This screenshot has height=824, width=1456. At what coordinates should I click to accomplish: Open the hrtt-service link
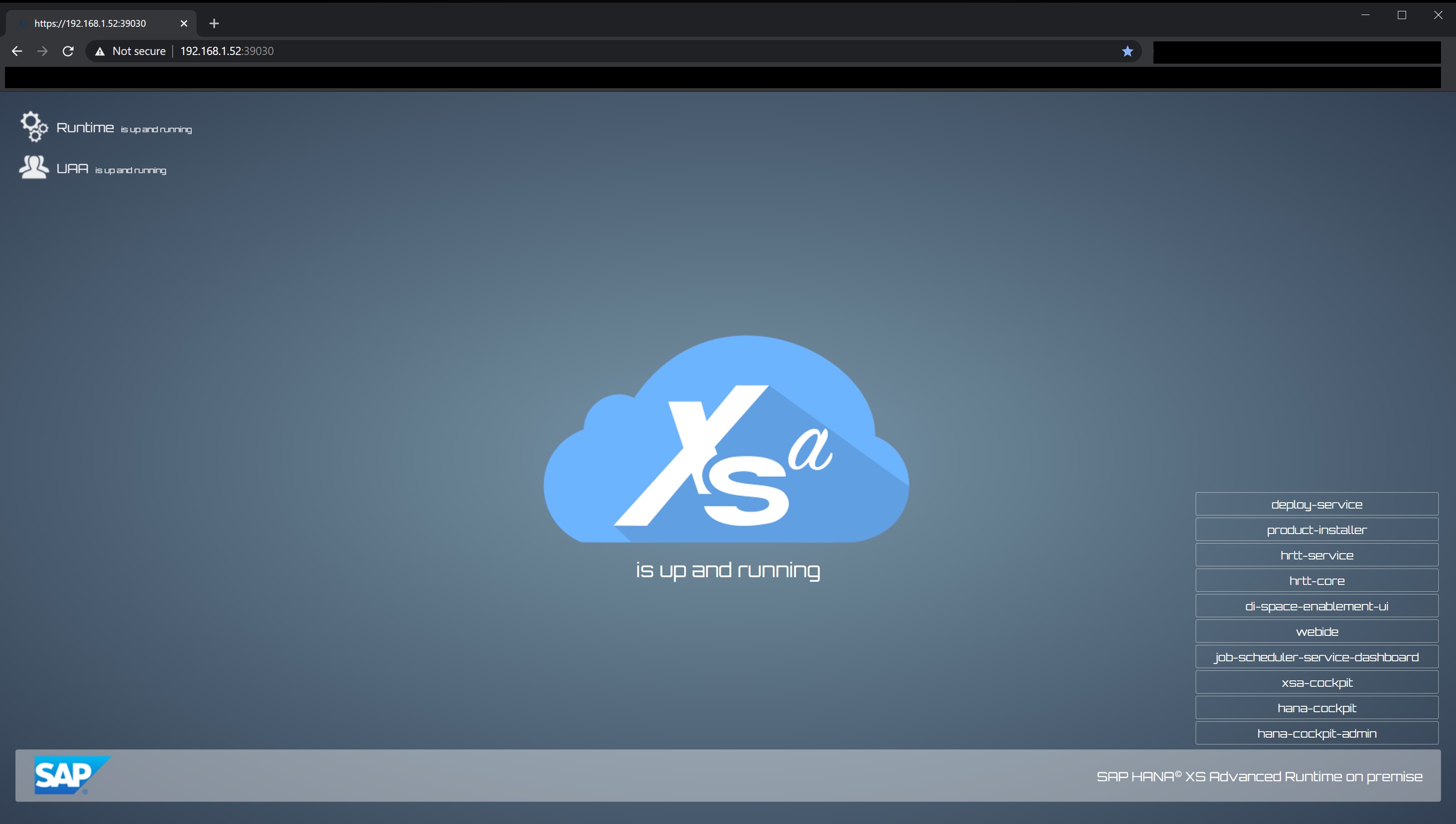1316,555
